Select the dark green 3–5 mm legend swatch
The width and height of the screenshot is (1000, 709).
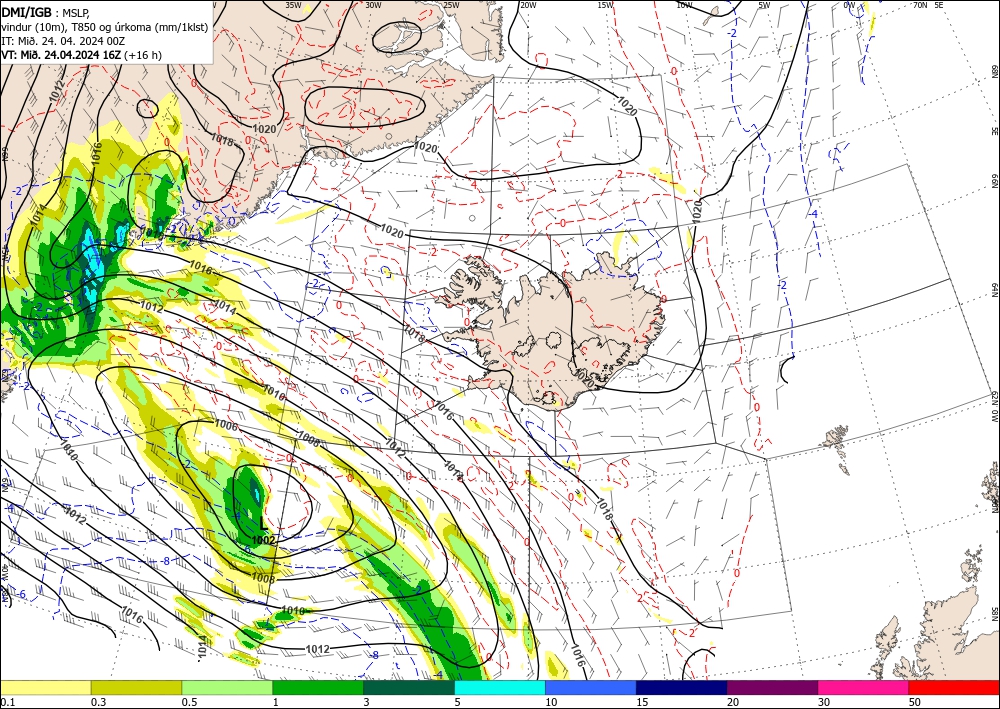(x=409, y=687)
